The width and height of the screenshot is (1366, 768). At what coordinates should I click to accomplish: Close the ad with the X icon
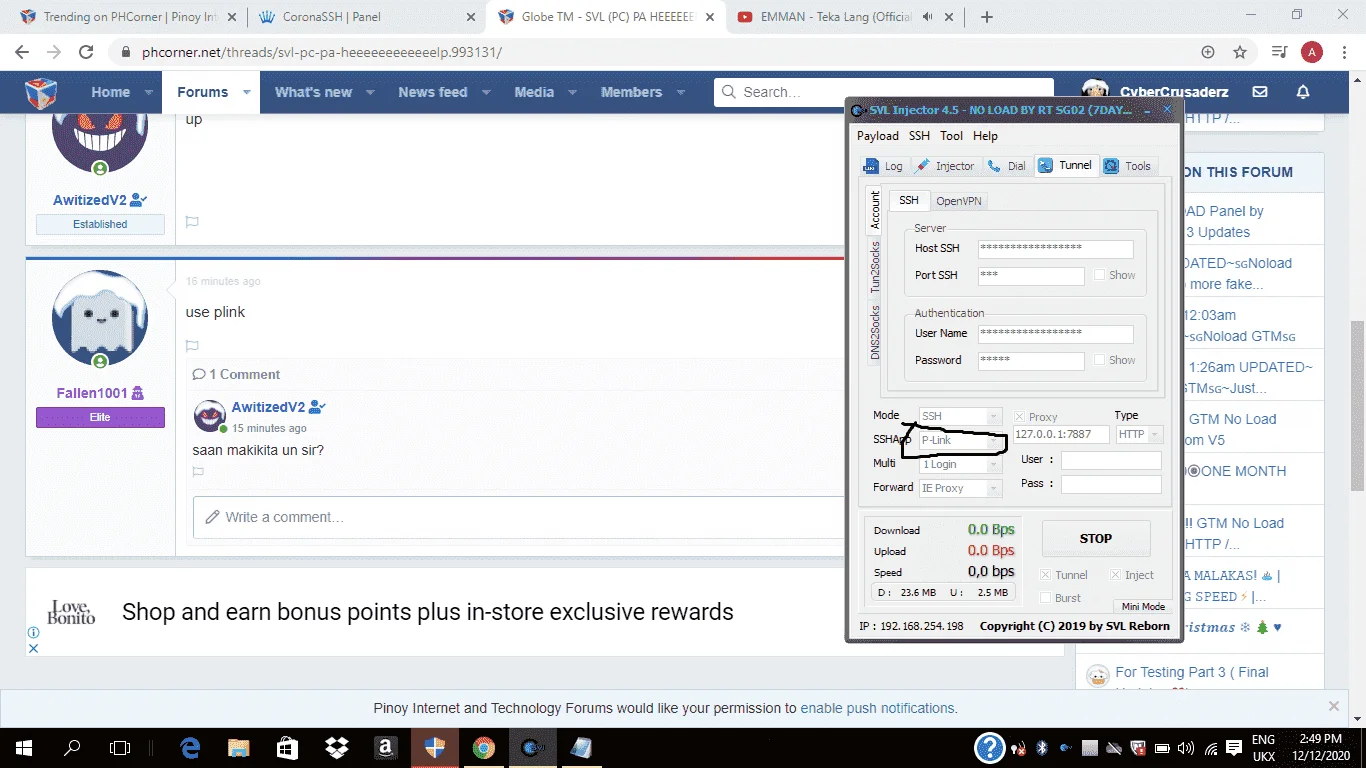pyautogui.click(x=33, y=648)
